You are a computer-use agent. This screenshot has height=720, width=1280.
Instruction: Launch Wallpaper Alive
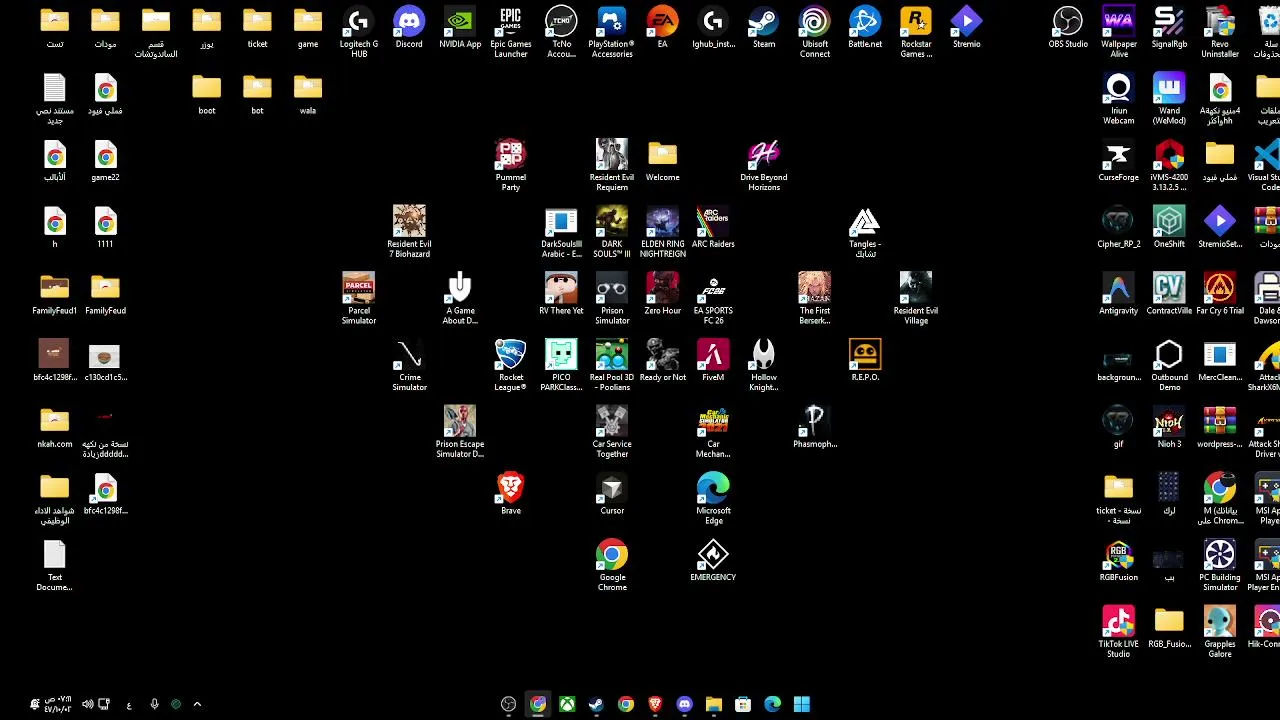1118,32
